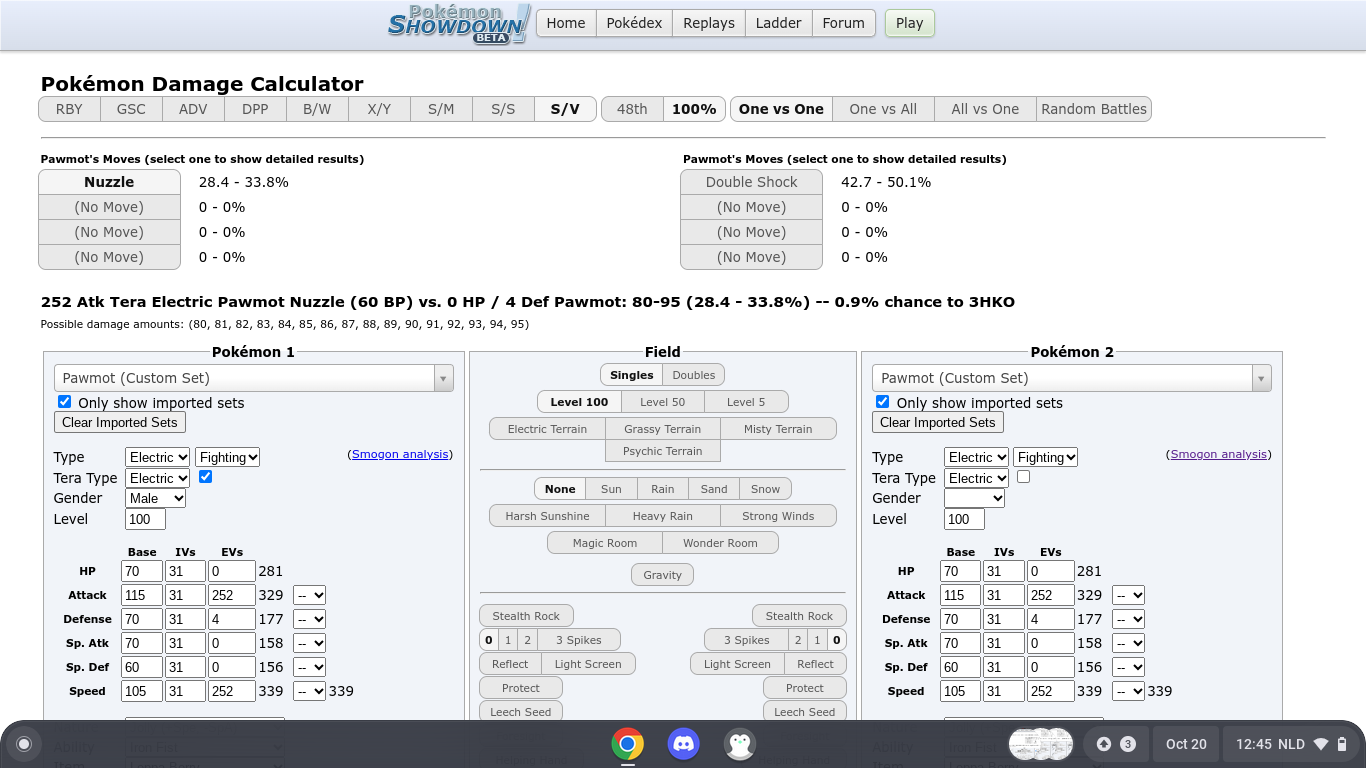Screen dimensions: 1366x768
Task: Open the calendar via Oct 20 date
Action: (1186, 744)
